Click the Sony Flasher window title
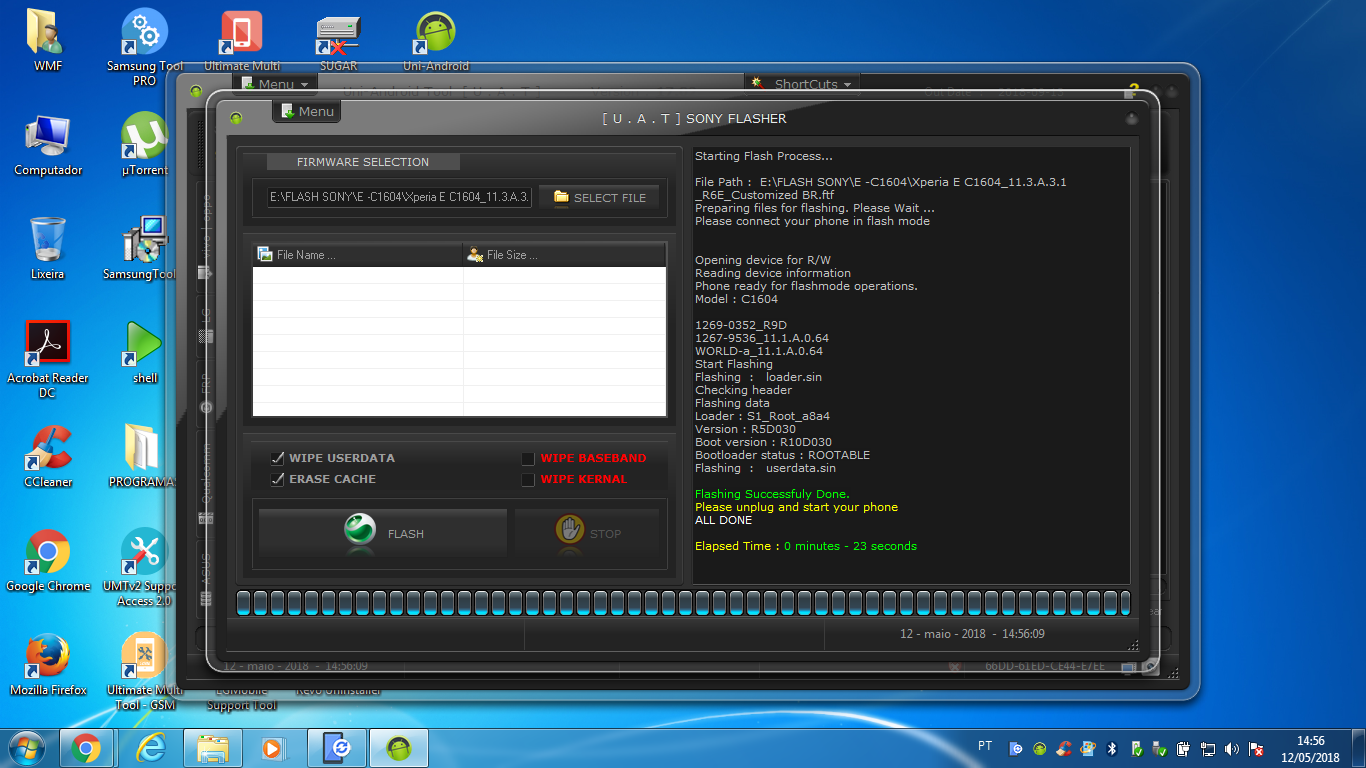The height and width of the screenshot is (768, 1366). click(x=694, y=119)
